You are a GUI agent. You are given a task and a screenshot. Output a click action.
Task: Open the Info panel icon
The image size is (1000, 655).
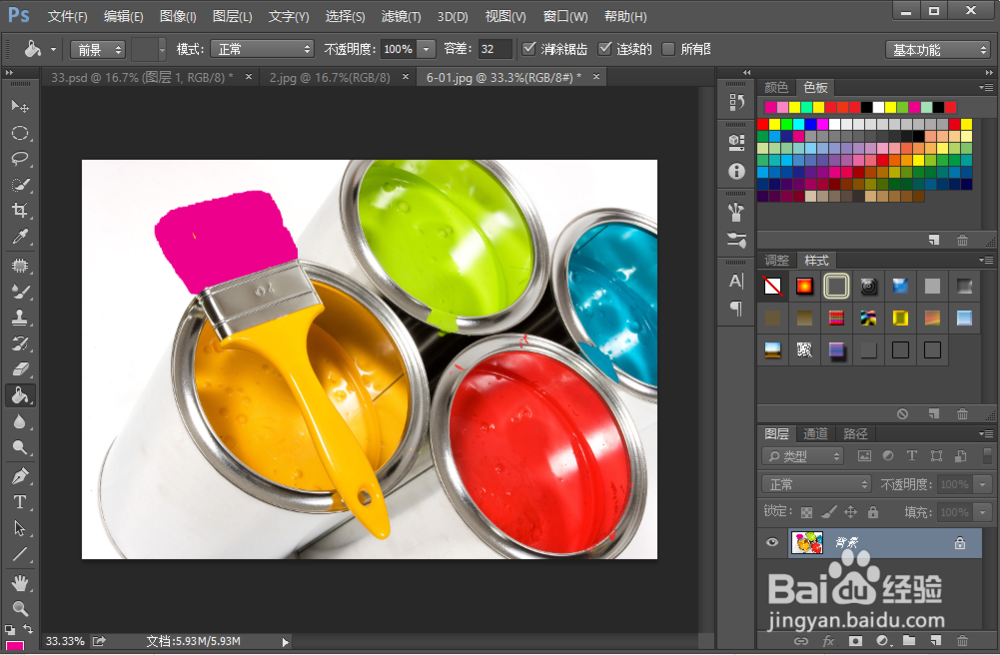click(x=737, y=171)
